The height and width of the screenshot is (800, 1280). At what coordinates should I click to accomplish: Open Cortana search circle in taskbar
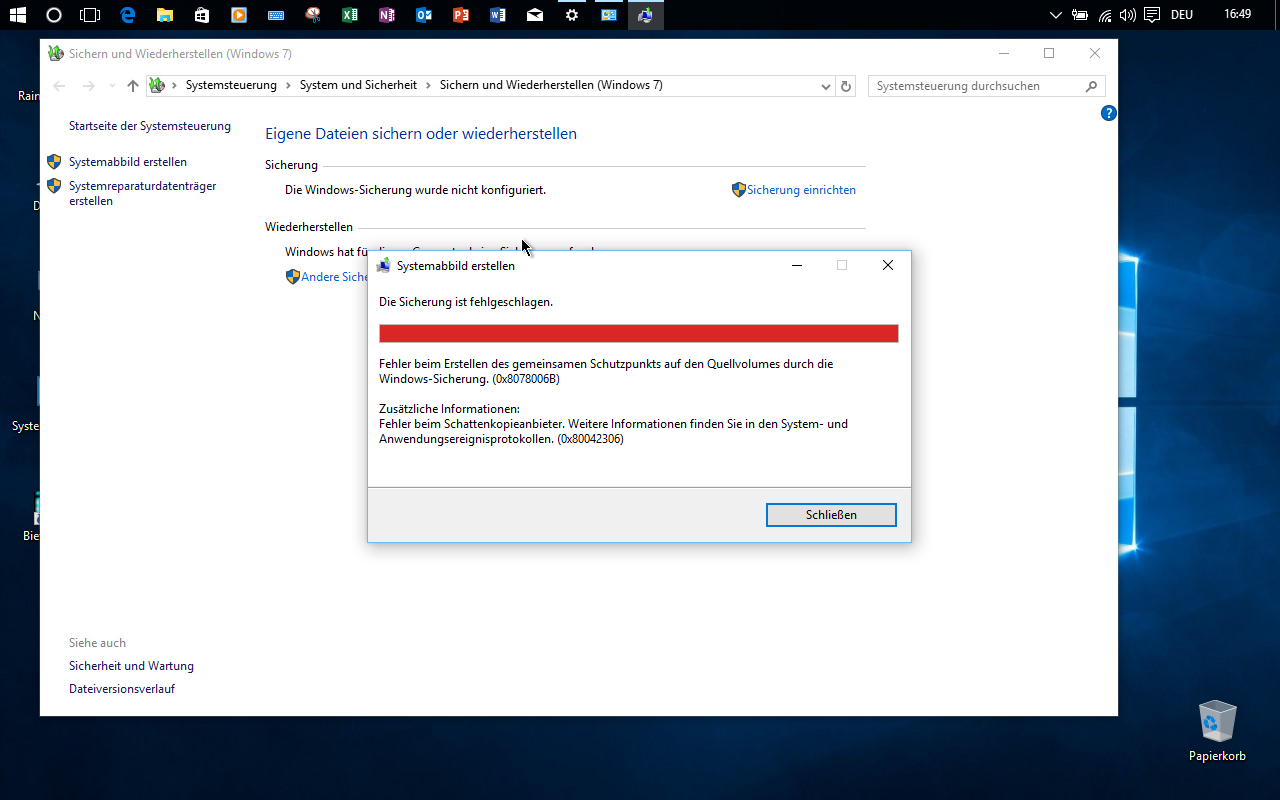pos(54,15)
